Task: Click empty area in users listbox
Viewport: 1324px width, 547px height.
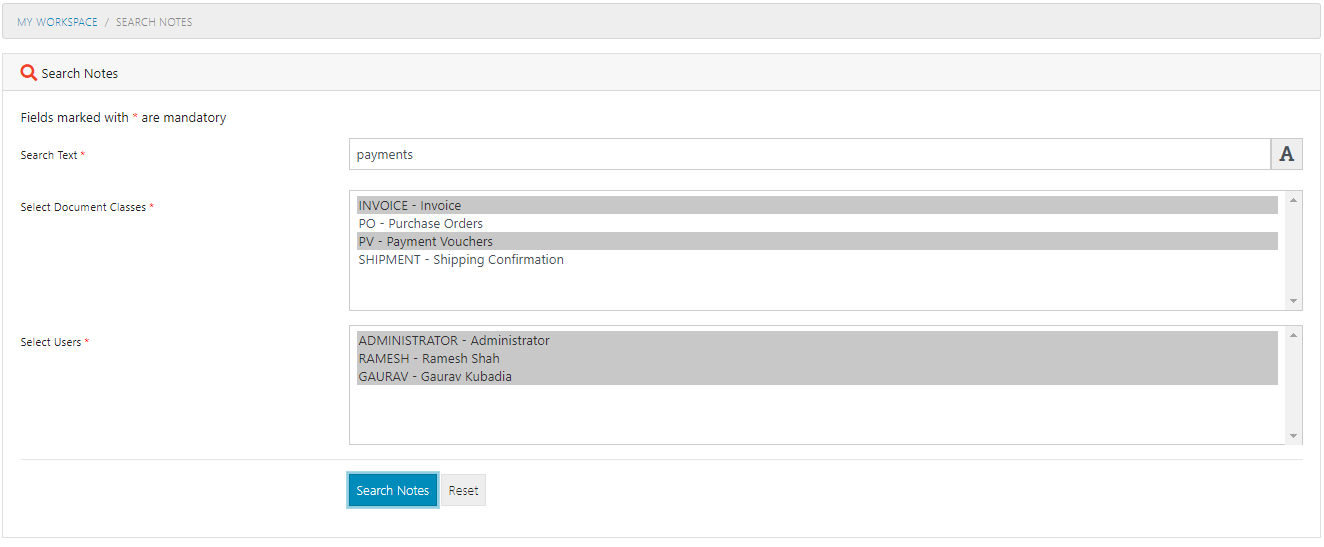Action: click(816, 415)
